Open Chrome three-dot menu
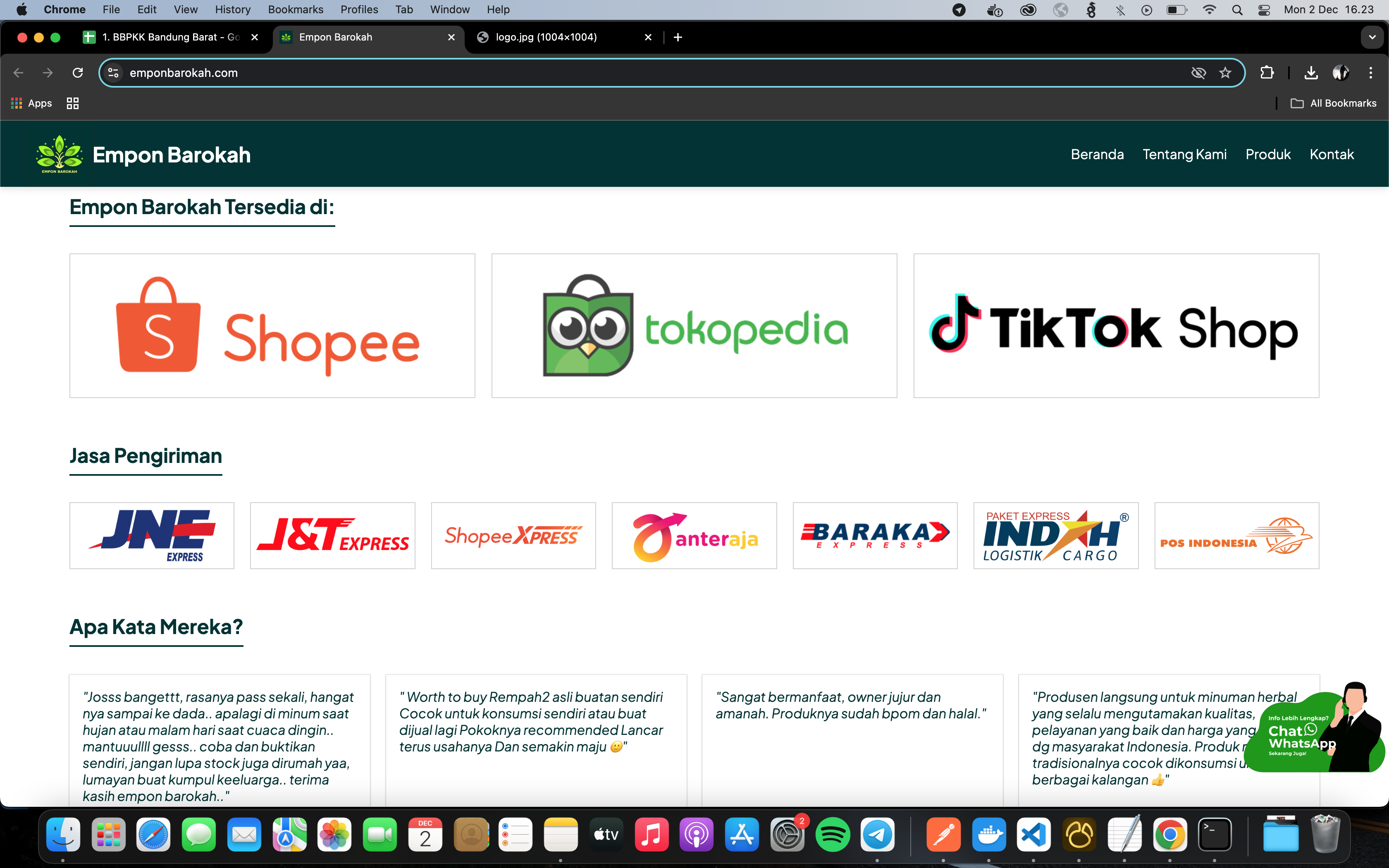1389x868 pixels. coord(1371,73)
